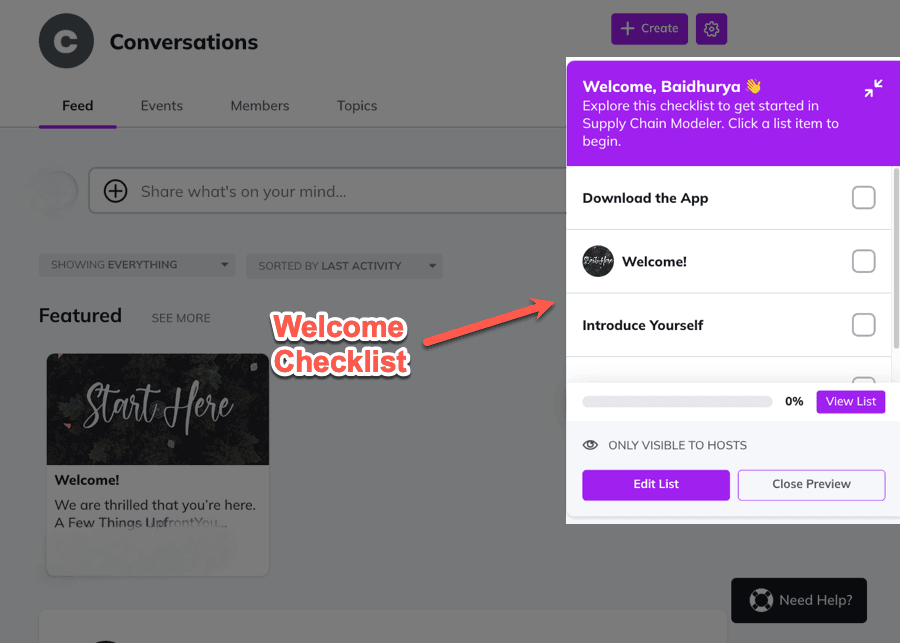Viewport: 900px width, 643px height.
Task: Click the lifebuoy Need Help icon
Action: (762, 600)
